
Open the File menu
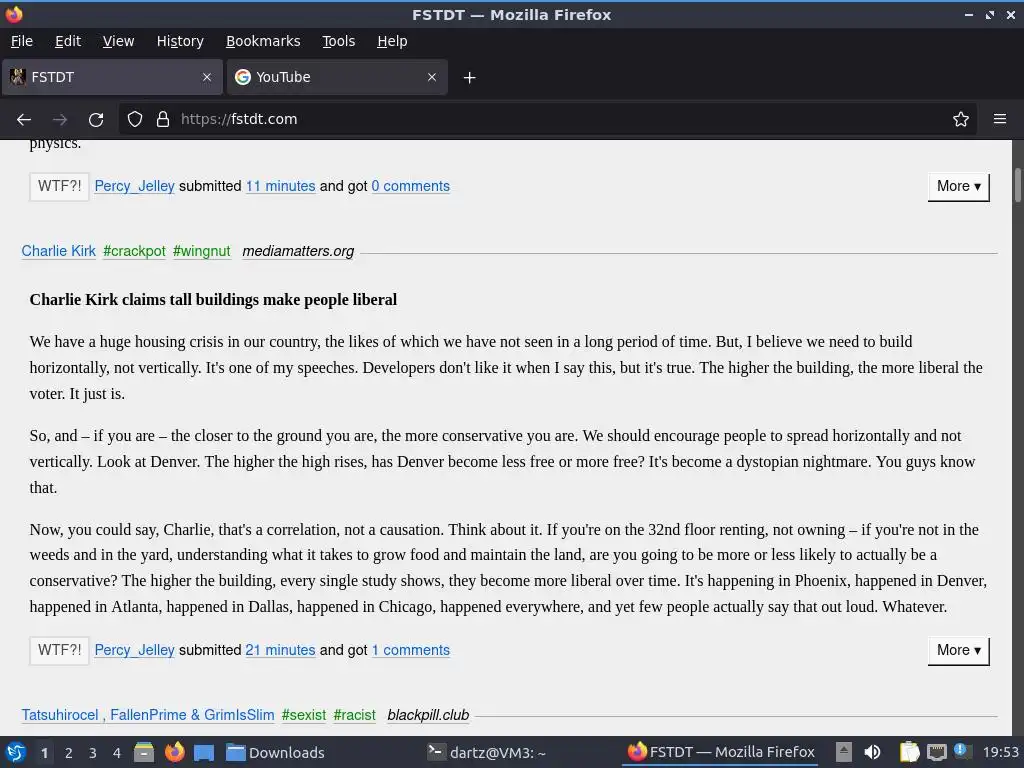coord(22,41)
